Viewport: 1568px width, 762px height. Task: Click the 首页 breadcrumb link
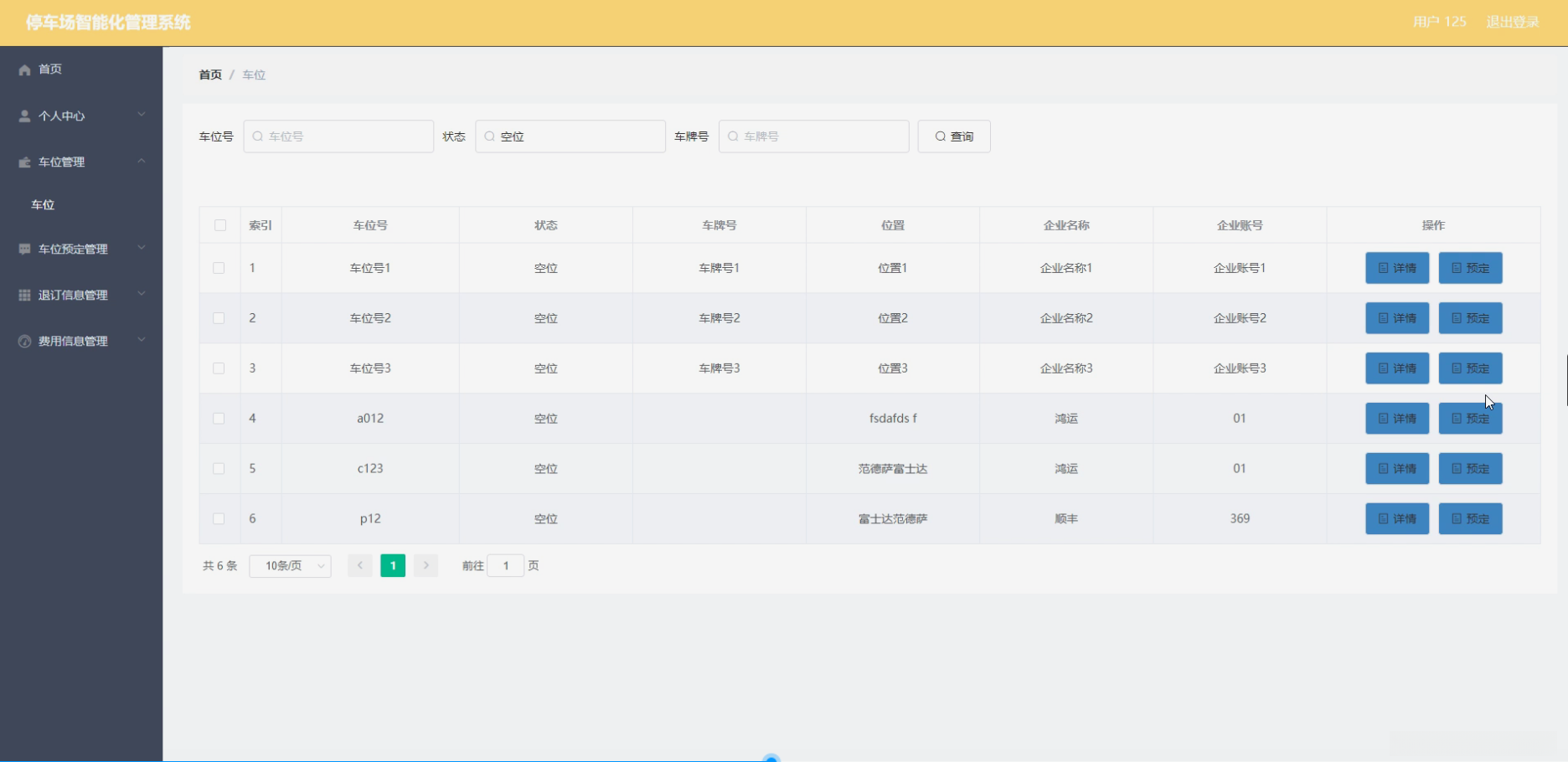210,75
